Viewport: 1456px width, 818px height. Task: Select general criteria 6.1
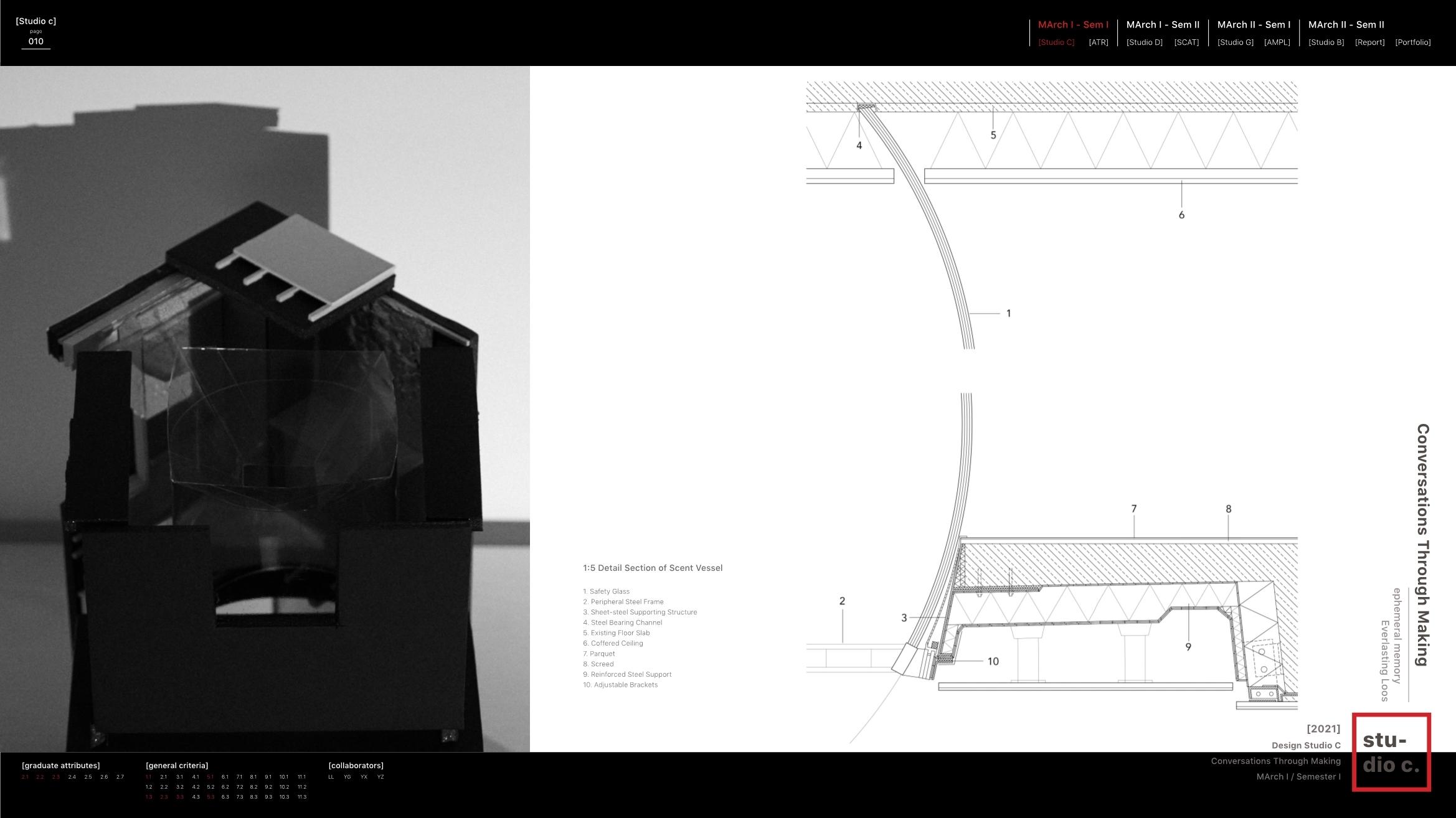[225, 777]
